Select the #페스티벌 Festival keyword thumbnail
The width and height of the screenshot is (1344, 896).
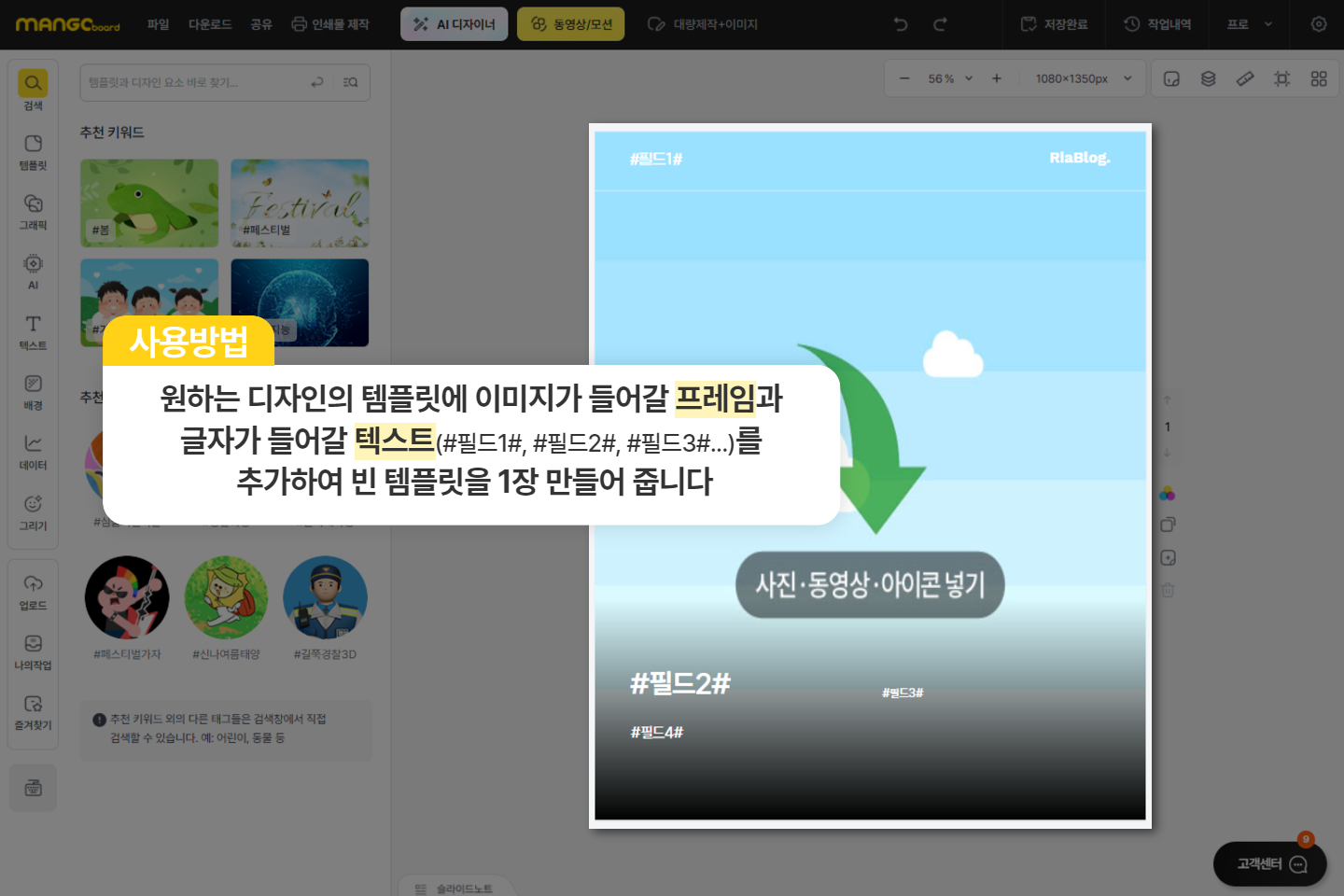pyautogui.click(x=300, y=203)
